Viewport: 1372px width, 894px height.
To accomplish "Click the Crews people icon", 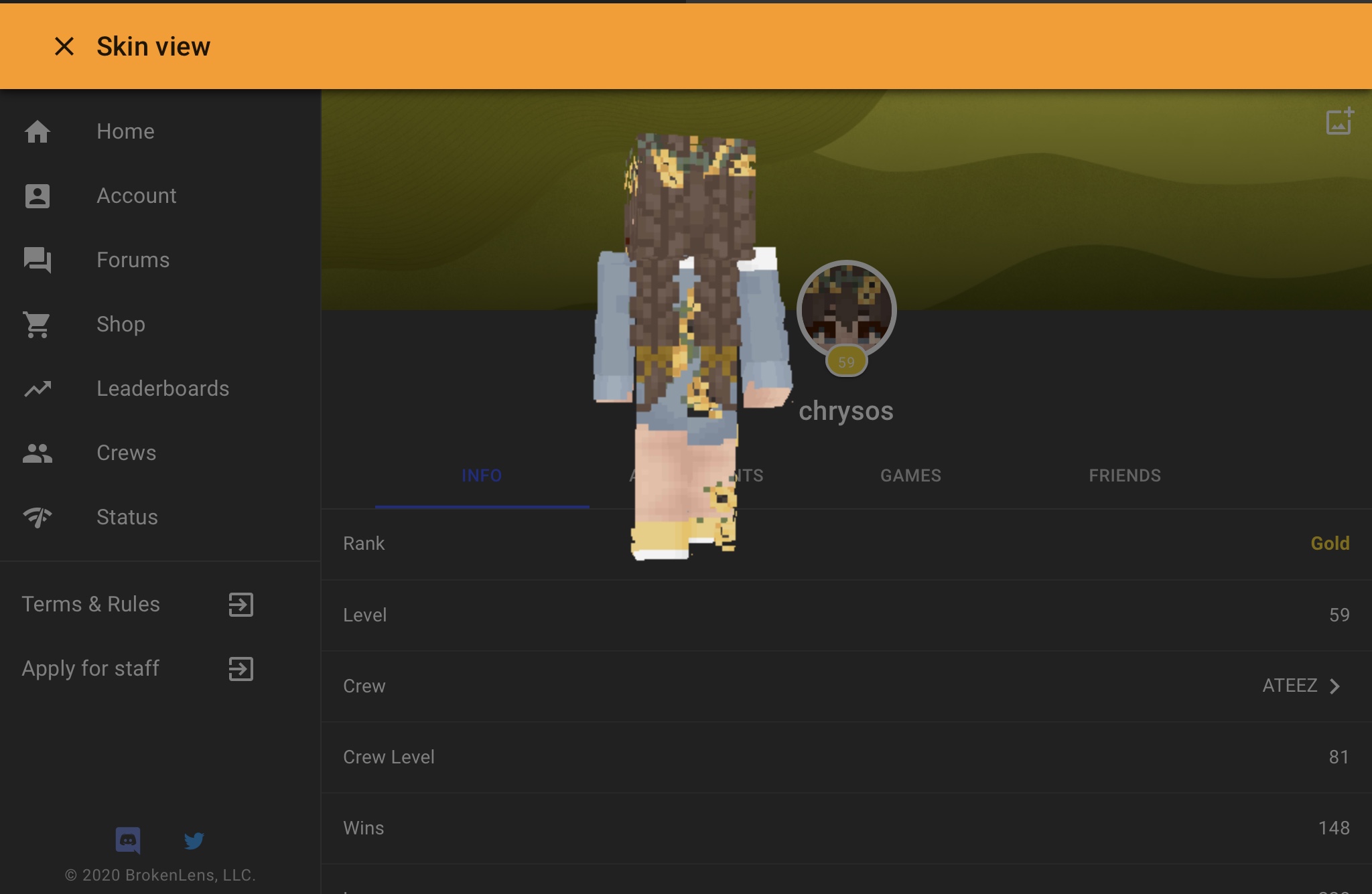I will (38, 453).
